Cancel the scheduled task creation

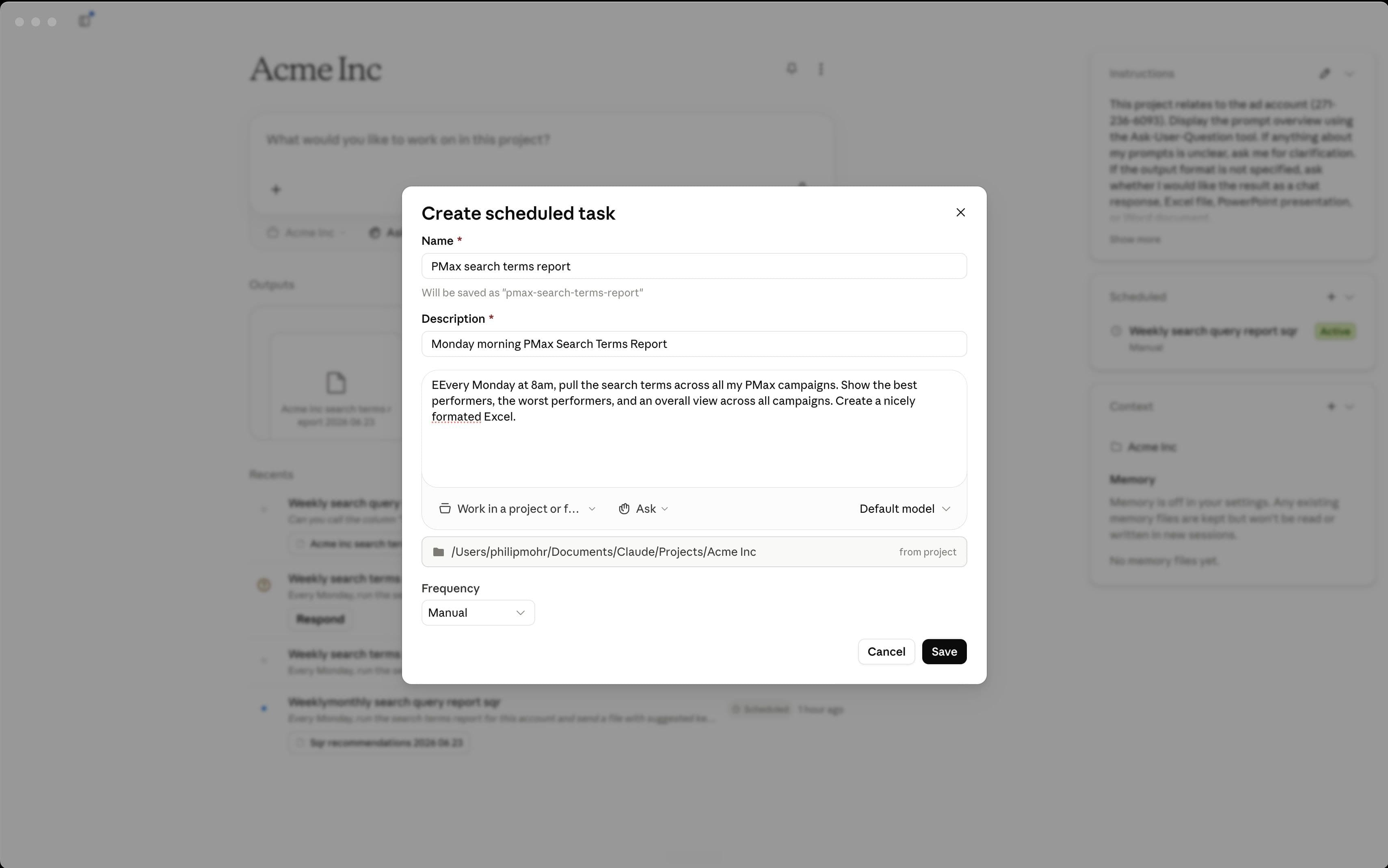click(886, 652)
